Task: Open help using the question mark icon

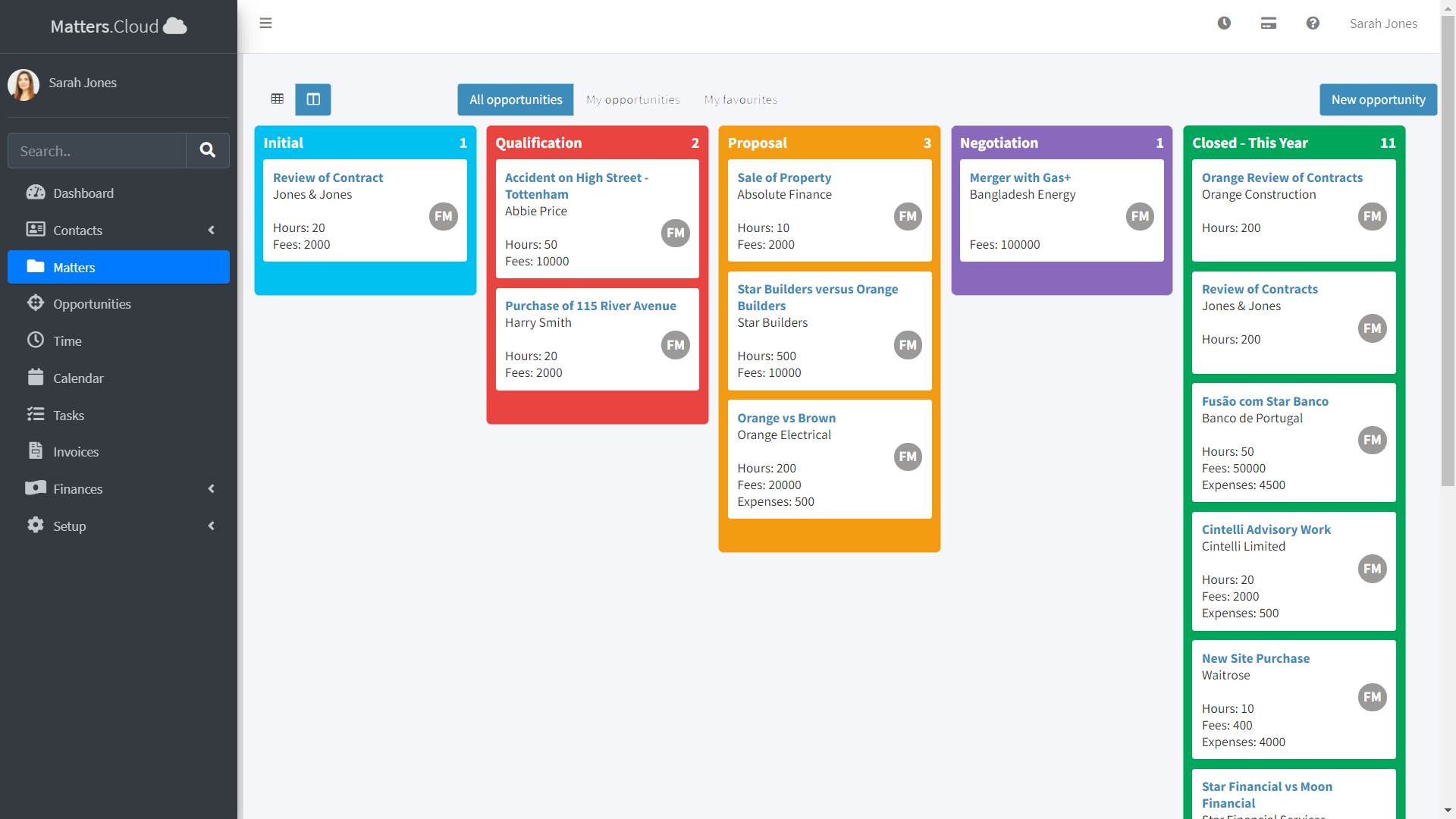Action: pyautogui.click(x=1313, y=23)
